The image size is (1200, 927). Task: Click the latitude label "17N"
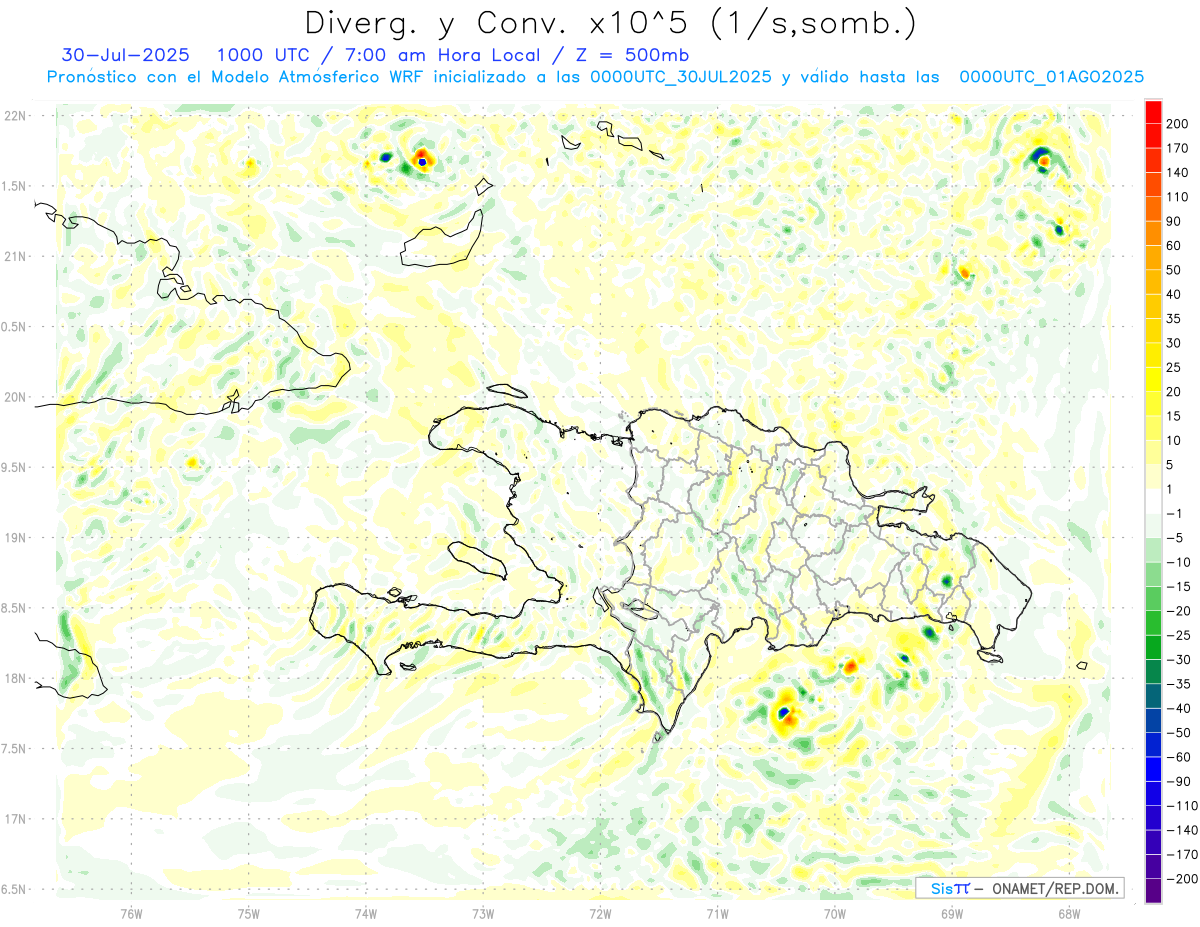pyautogui.click(x=15, y=819)
